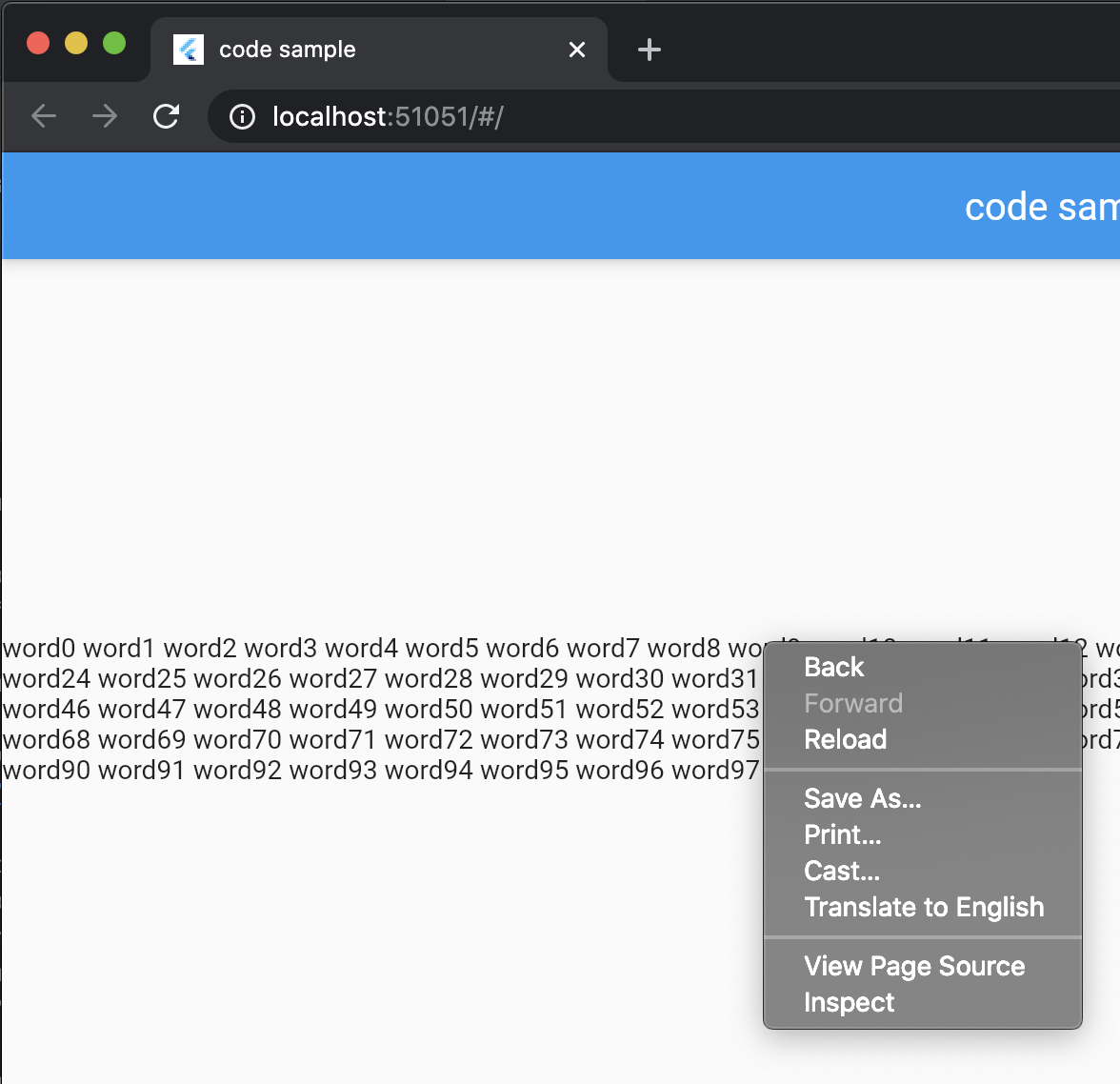This screenshot has height=1084, width=1120.
Task: Click the browser forward arrow icon
Action: [104, 116]
